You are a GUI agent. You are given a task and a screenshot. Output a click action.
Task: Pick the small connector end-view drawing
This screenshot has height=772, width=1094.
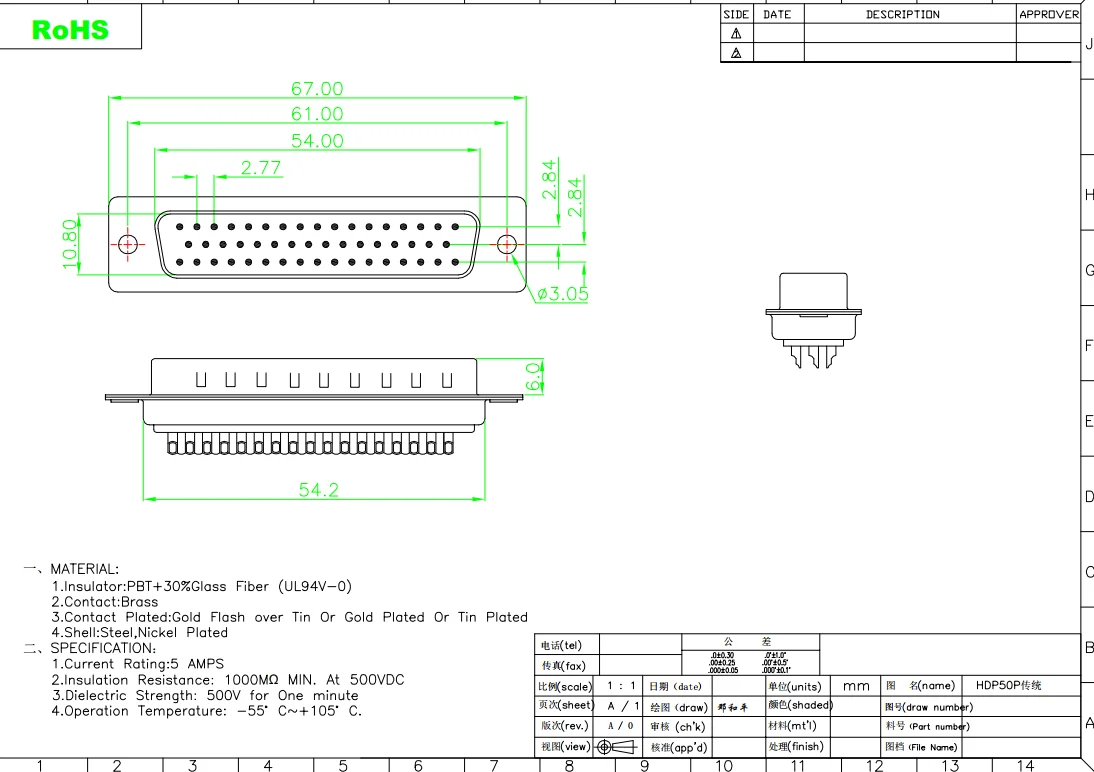[813, 322]
